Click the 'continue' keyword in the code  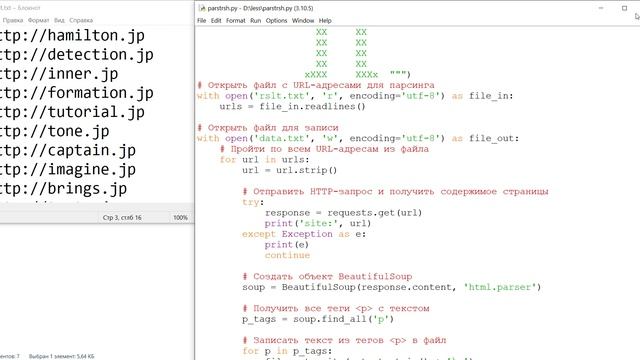pyautogui.click(x=287, y=255)
